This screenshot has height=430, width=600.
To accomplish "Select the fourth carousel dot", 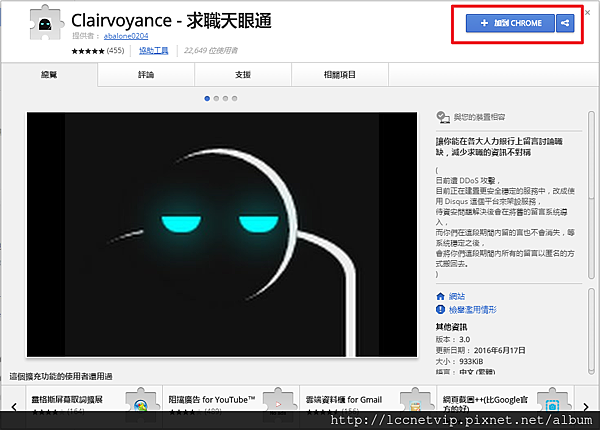I will (235, 98).
